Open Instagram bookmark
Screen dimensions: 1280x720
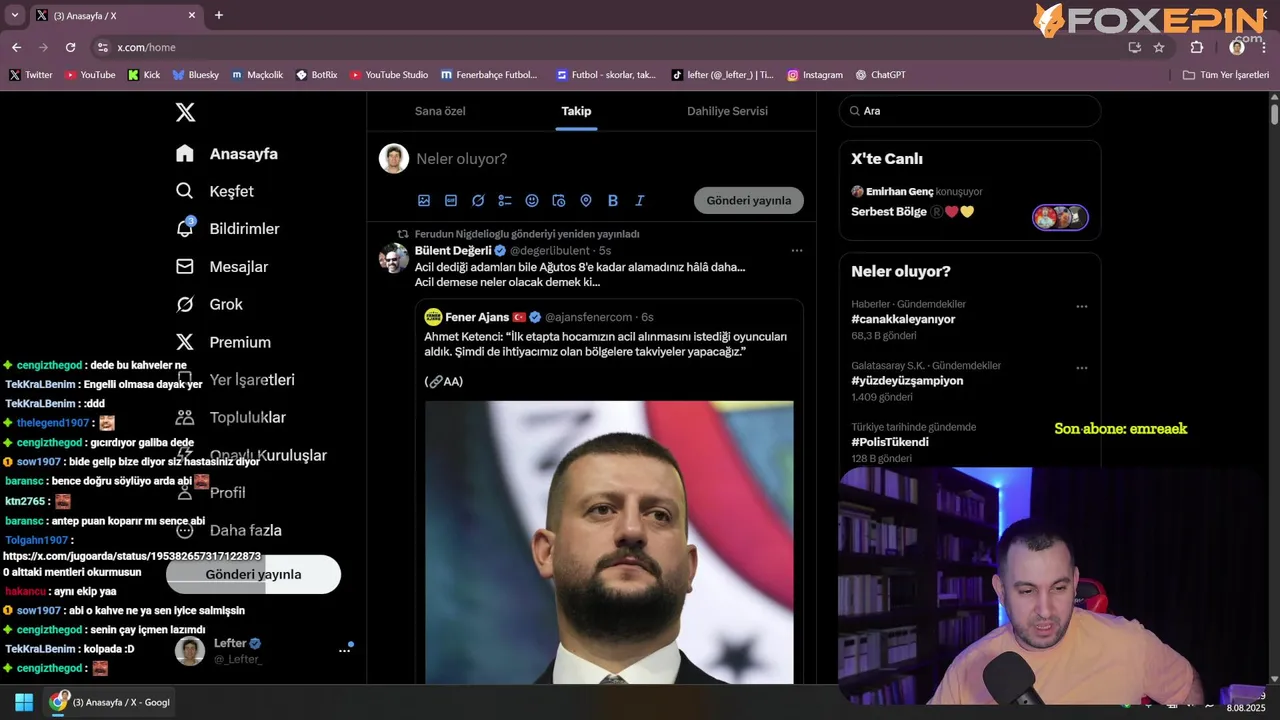click(x=815, y=75)
